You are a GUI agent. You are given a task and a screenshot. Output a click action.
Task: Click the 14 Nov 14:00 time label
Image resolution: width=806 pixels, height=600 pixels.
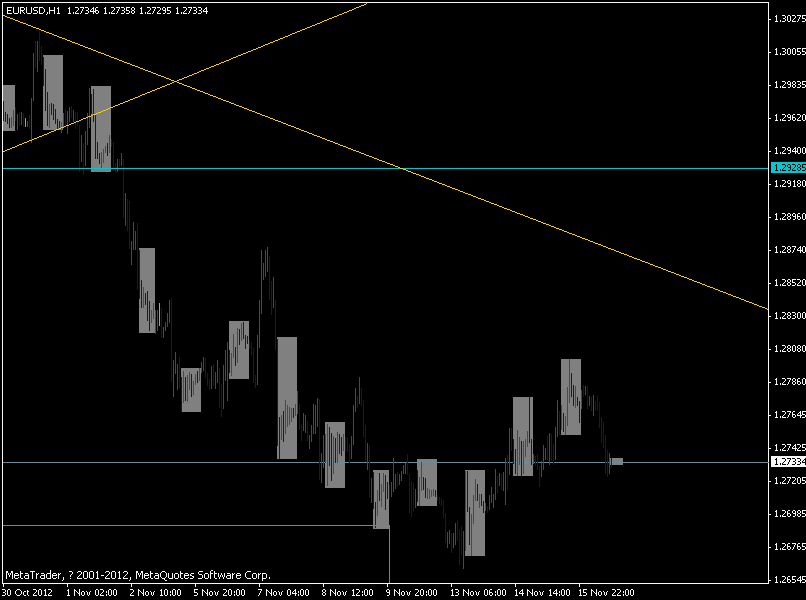(542, 593)
